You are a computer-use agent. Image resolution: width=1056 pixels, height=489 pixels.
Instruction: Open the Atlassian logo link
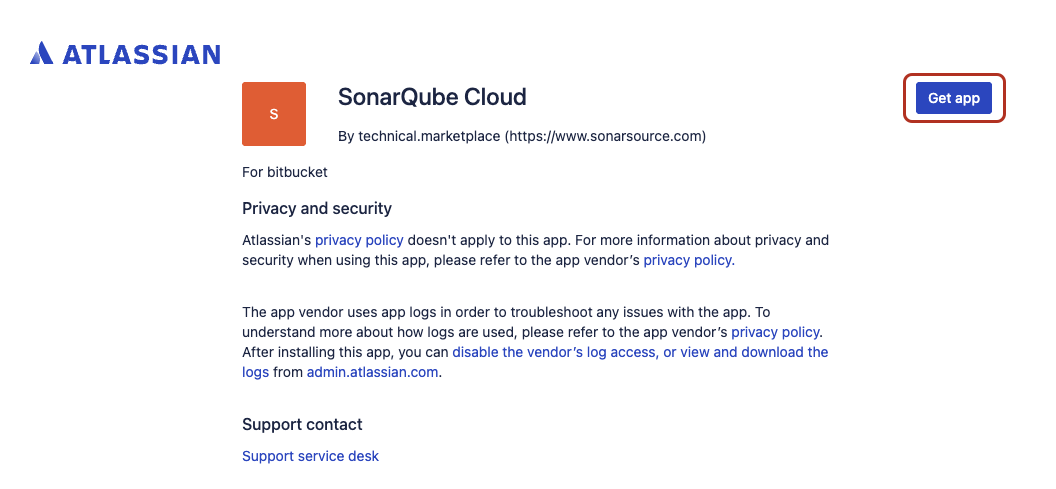pos(125,54)
